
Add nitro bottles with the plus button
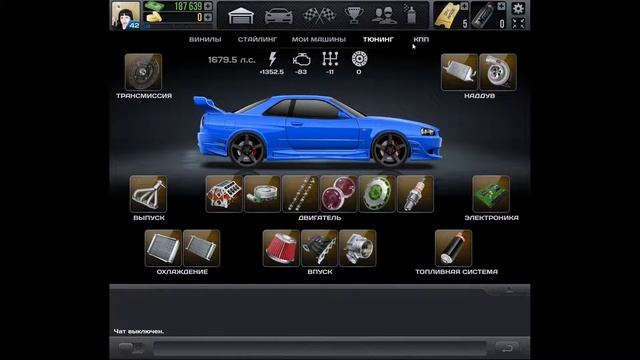[x=501, y=6]
